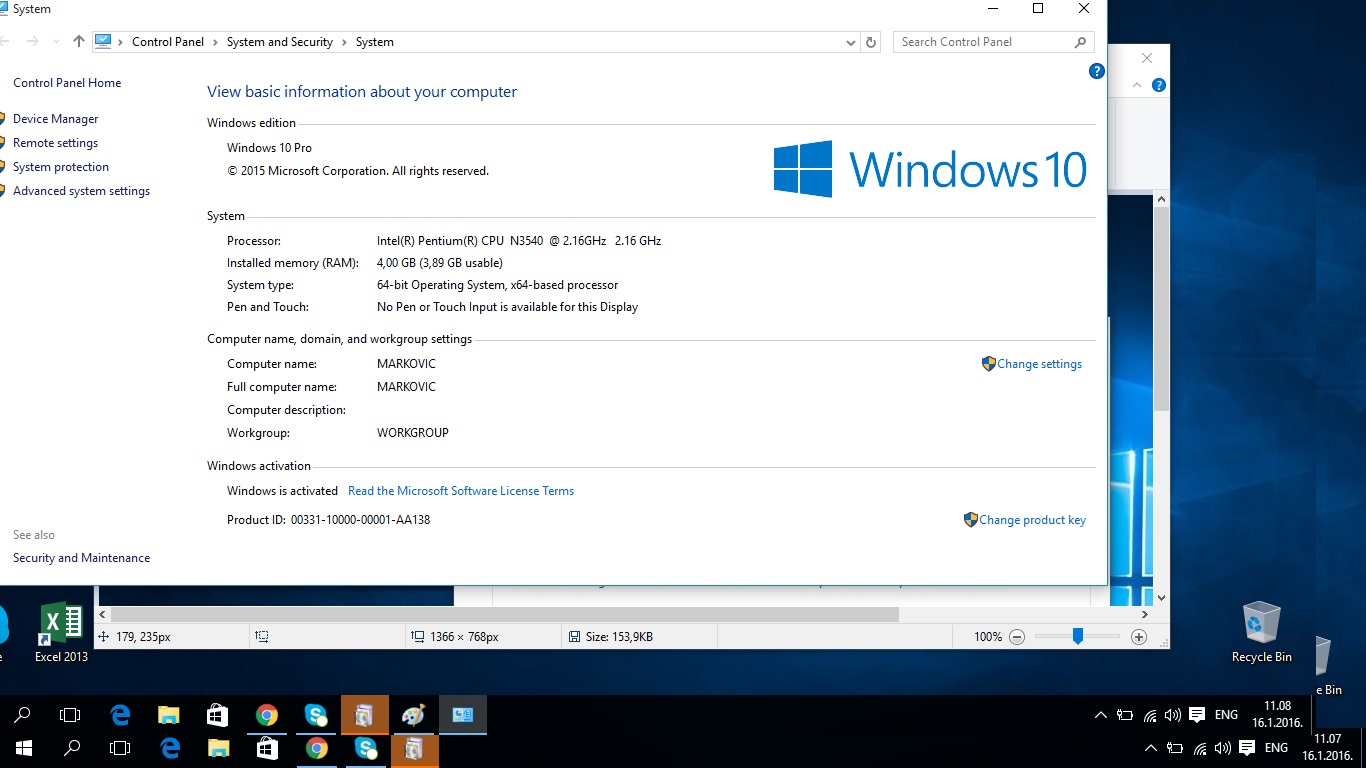Expand the chevron after Control Panel breadcrumb

pos(215,42)
